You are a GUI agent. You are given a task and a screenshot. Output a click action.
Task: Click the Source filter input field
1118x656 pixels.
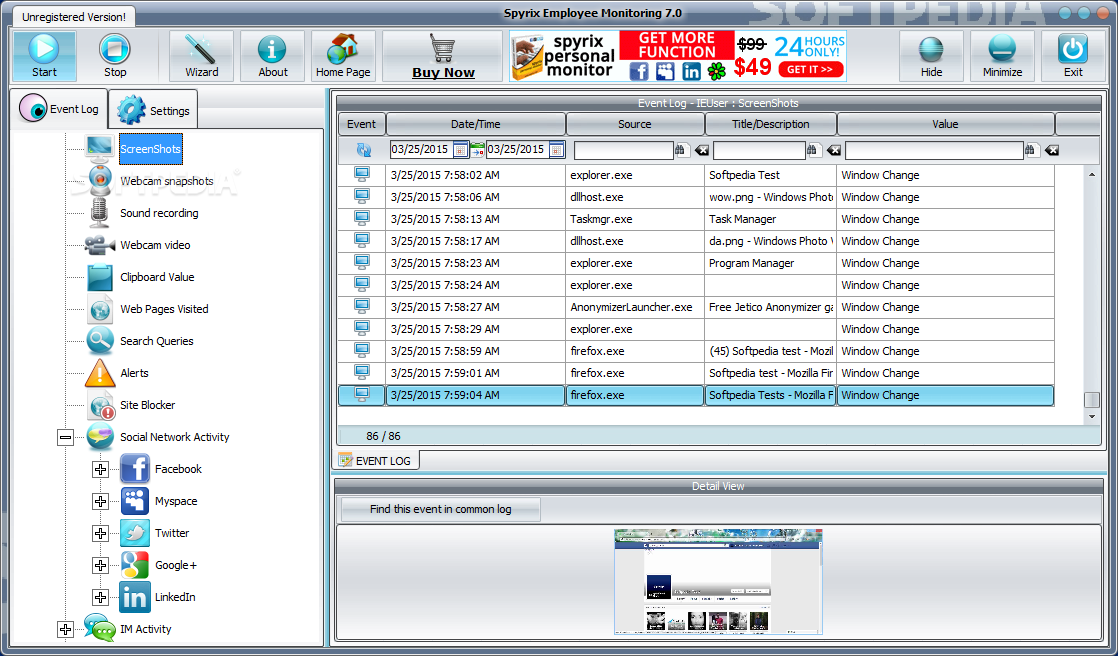tap(624, 150)
